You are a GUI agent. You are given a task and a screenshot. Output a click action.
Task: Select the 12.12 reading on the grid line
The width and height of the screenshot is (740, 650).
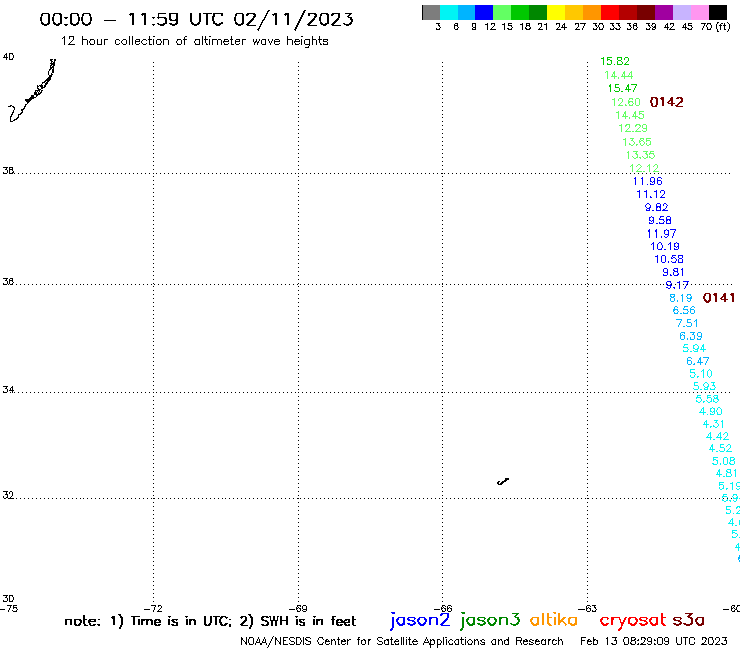(644, 168)
